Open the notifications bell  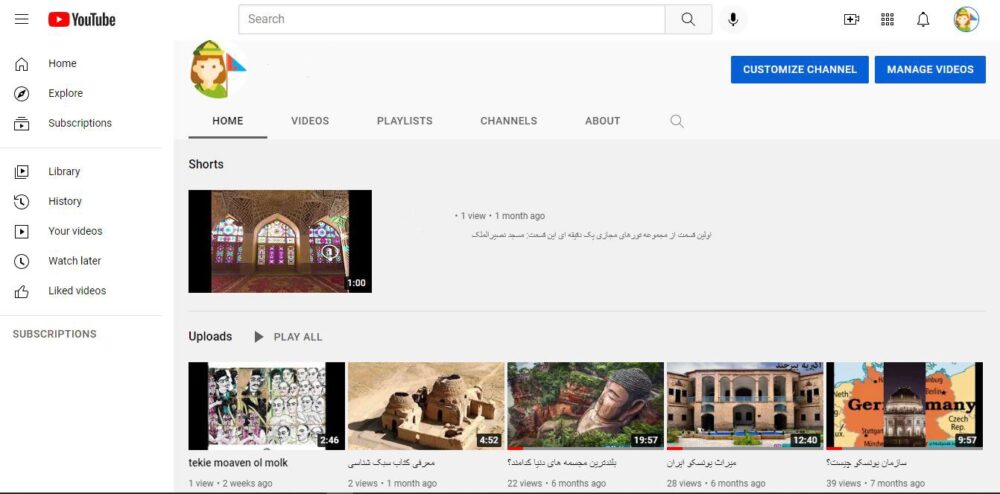[923, 19]
